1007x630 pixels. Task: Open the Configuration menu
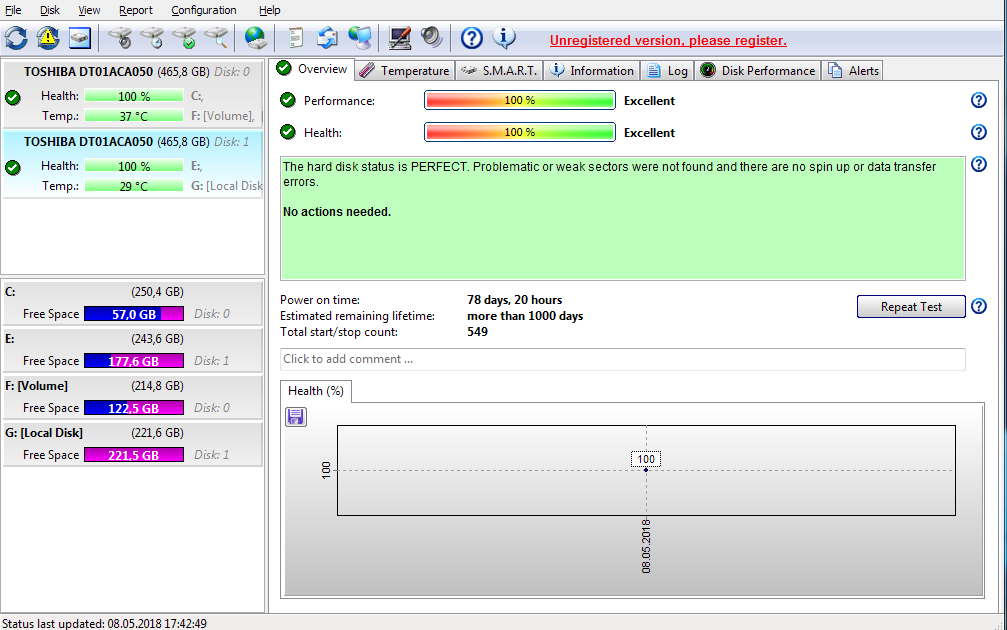(x=204, y=10)
